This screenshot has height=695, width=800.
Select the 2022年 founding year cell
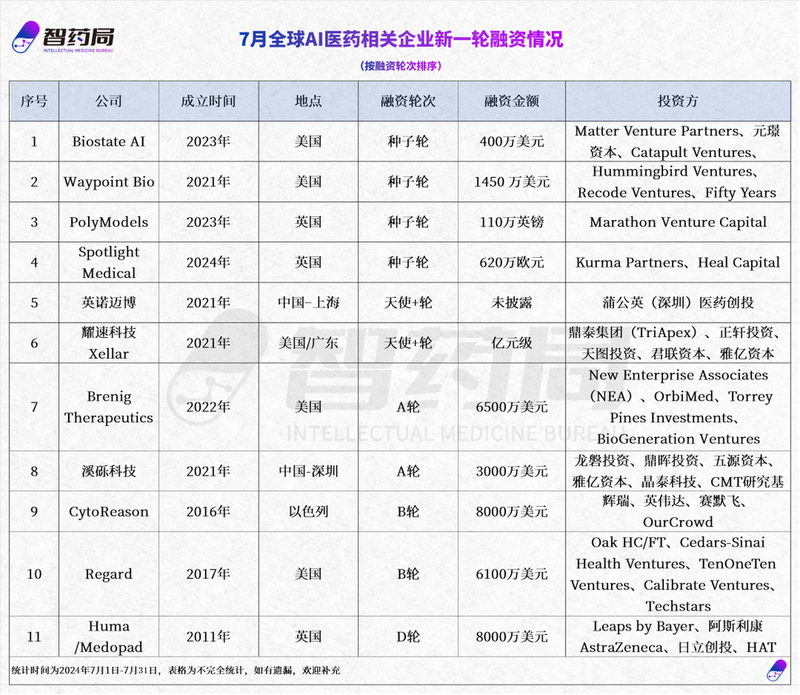(x=209, y=407)
